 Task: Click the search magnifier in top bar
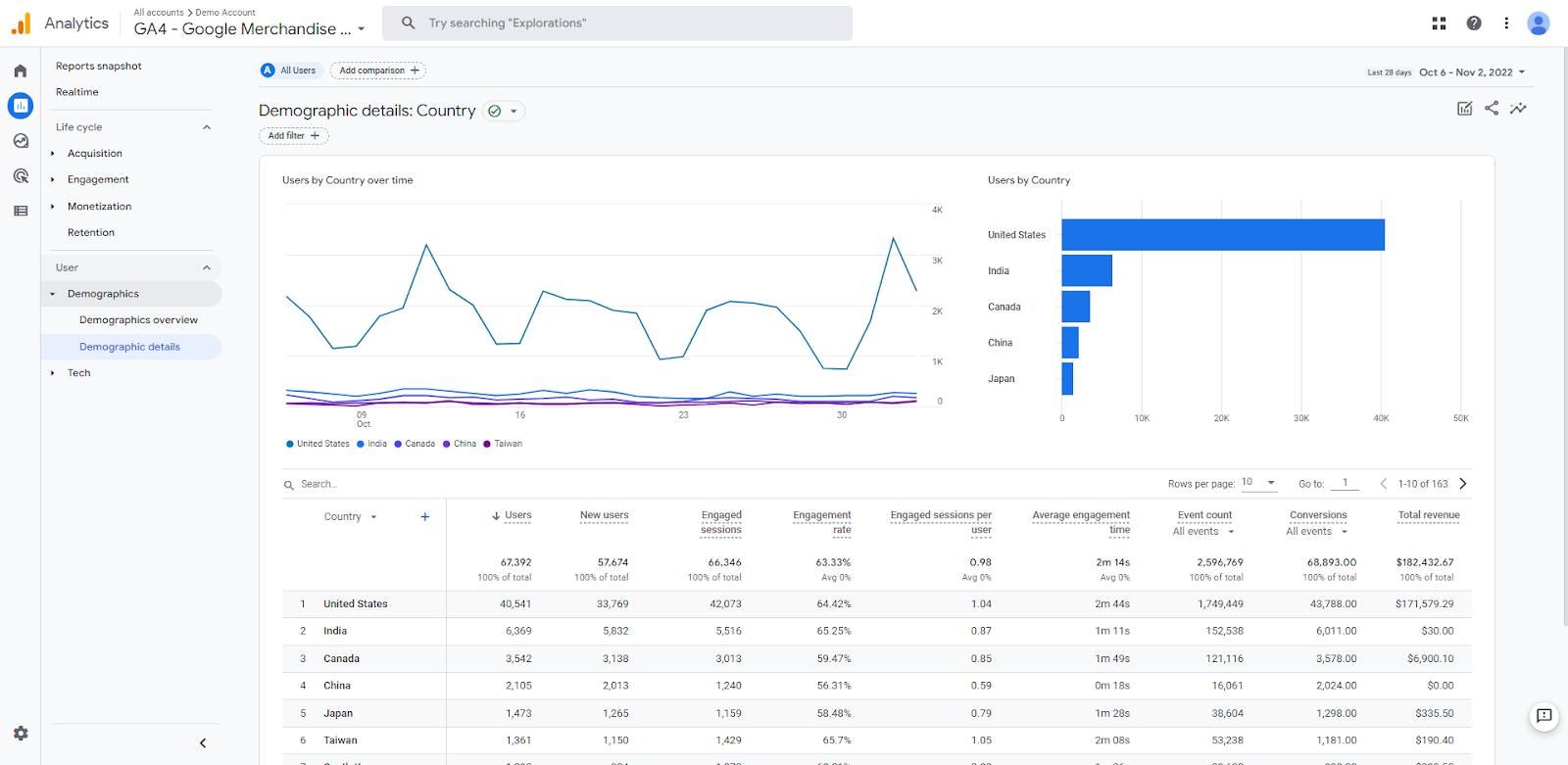409,23
